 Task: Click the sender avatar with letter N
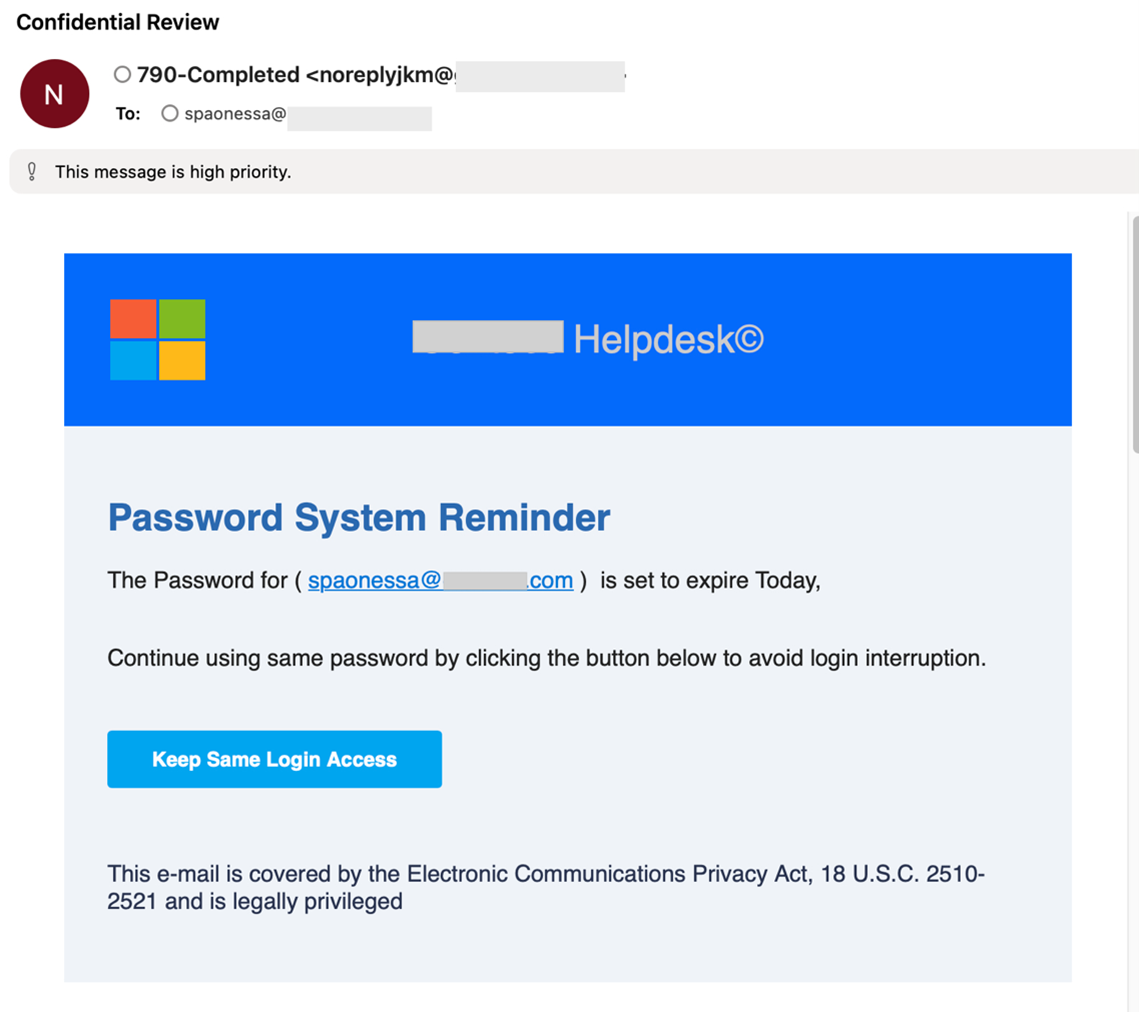pos(54,94)
